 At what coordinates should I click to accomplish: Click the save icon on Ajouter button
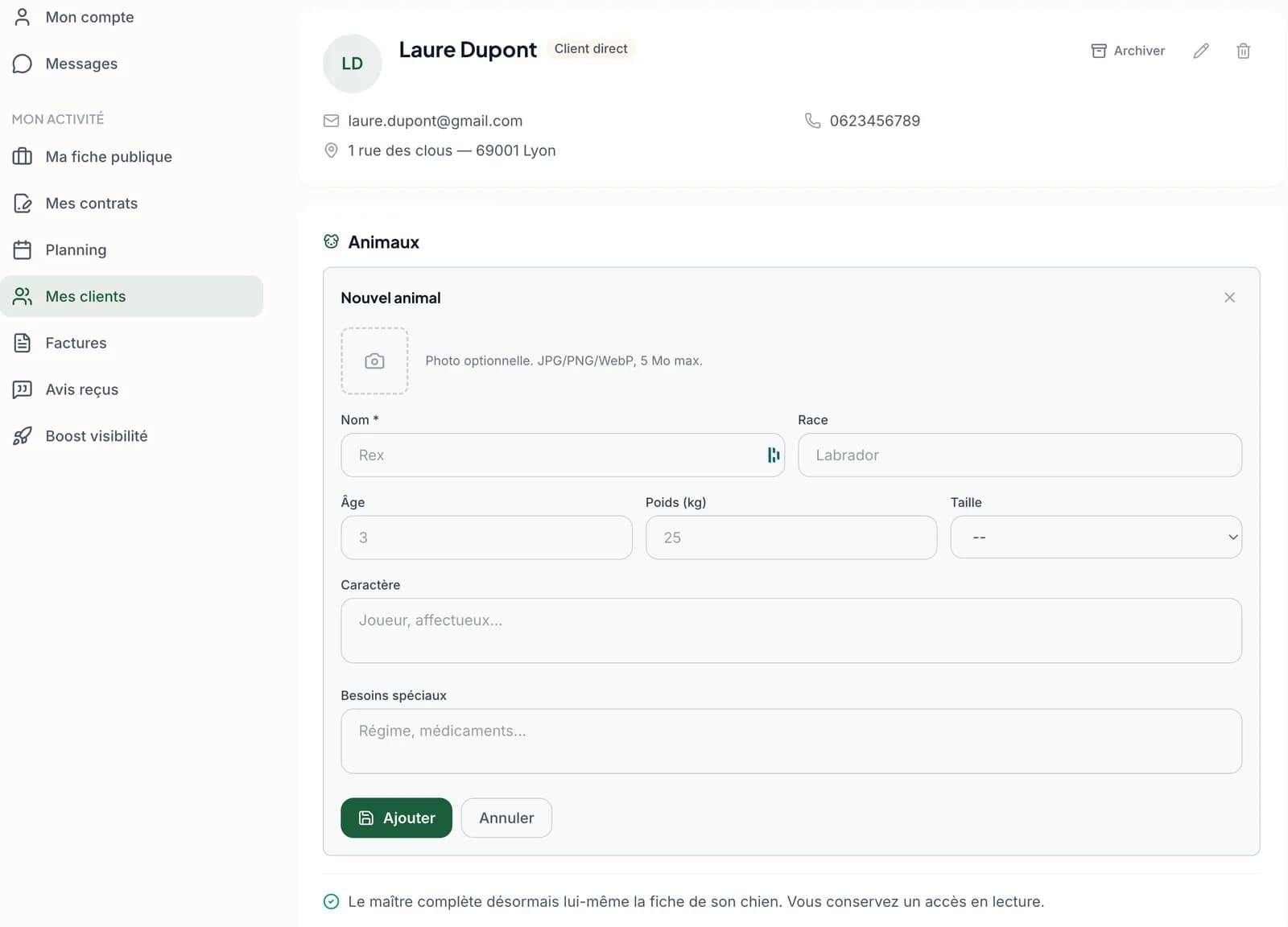coord(365,818)
